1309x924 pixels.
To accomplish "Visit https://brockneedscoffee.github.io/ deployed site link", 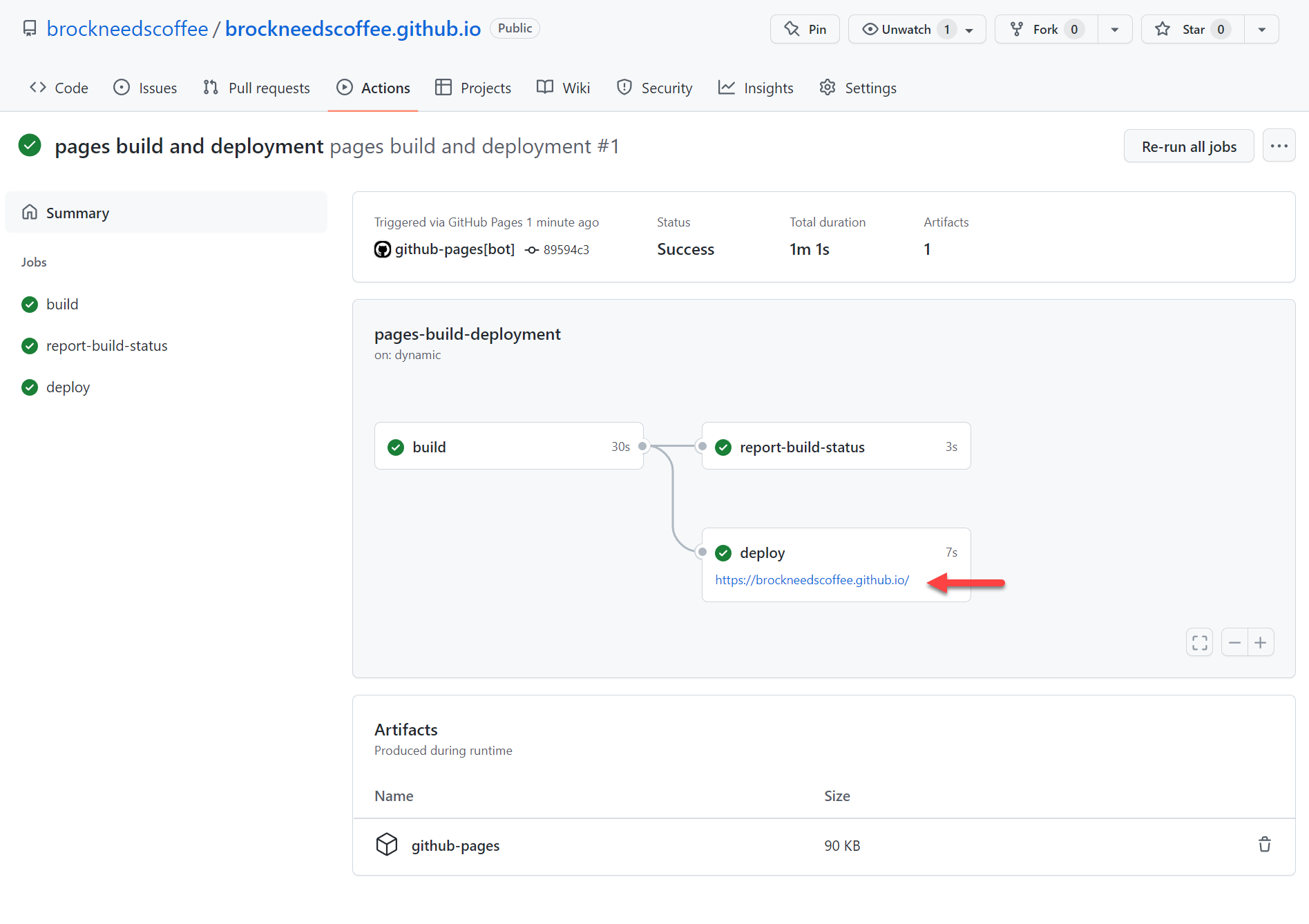I will tap(812, 580).
